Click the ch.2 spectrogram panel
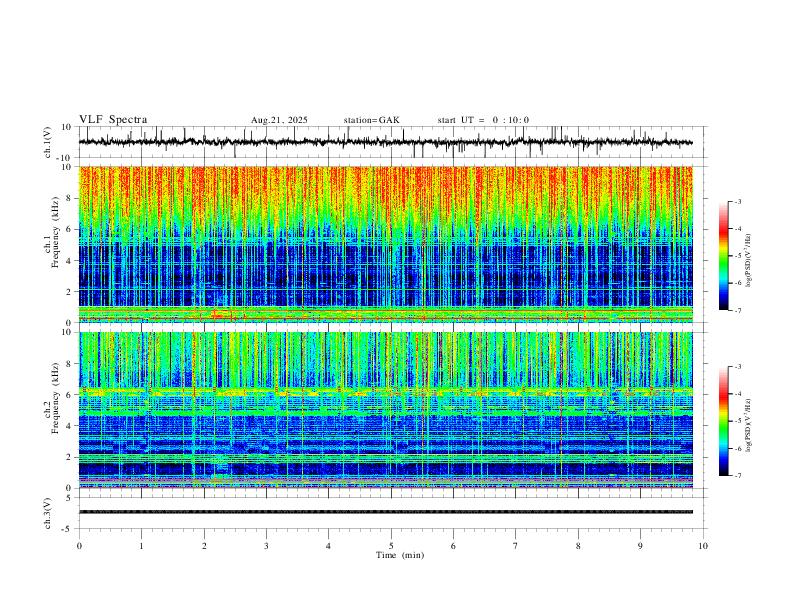Image resolution: width=792 pixels, height=612 pixels. 385,410
